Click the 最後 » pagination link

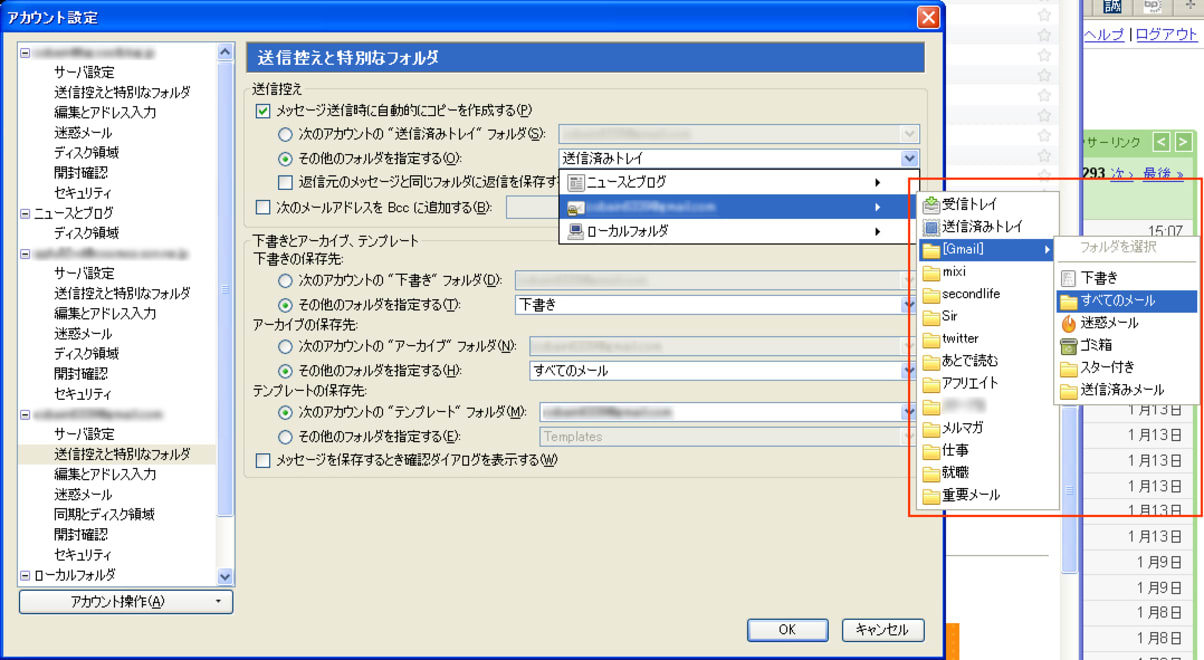[x=1164, y=173]
